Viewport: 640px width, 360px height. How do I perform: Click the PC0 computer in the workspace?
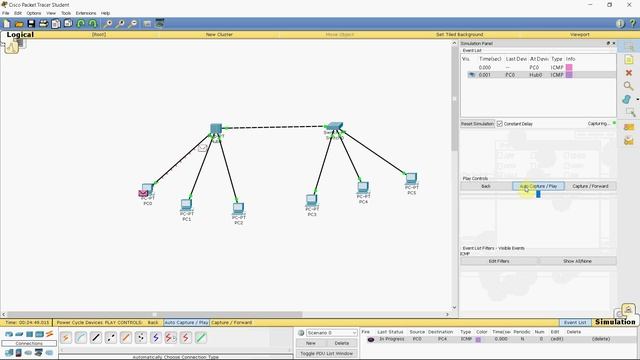(147, 189)
